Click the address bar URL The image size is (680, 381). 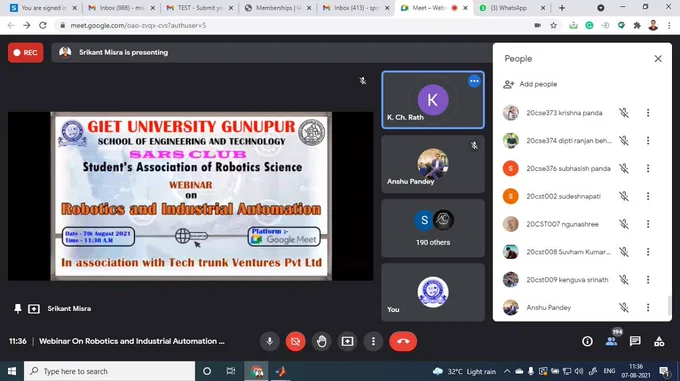click(x=138, y=26)
